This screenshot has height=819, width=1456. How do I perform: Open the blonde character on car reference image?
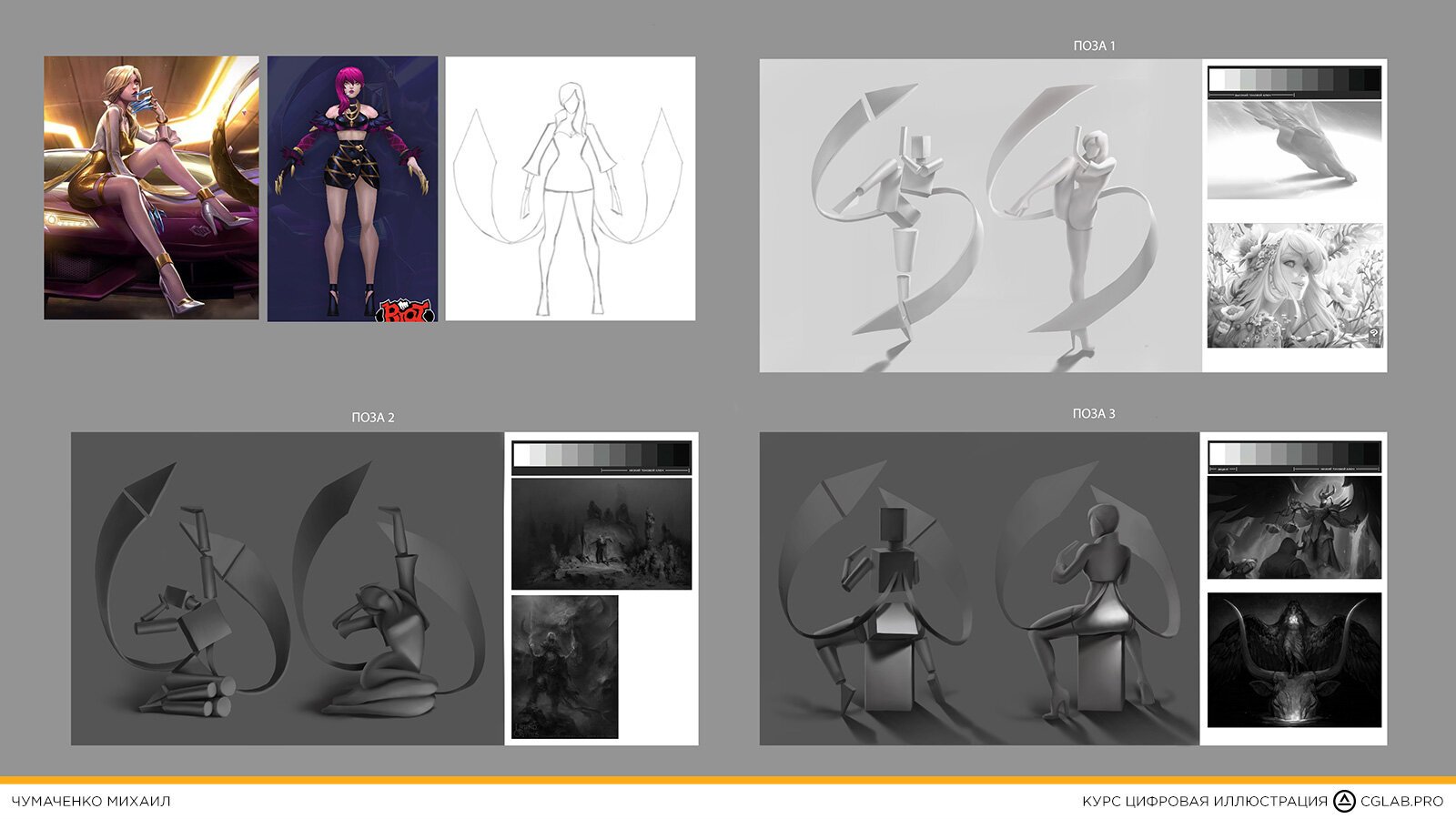(x=151, y=187)
